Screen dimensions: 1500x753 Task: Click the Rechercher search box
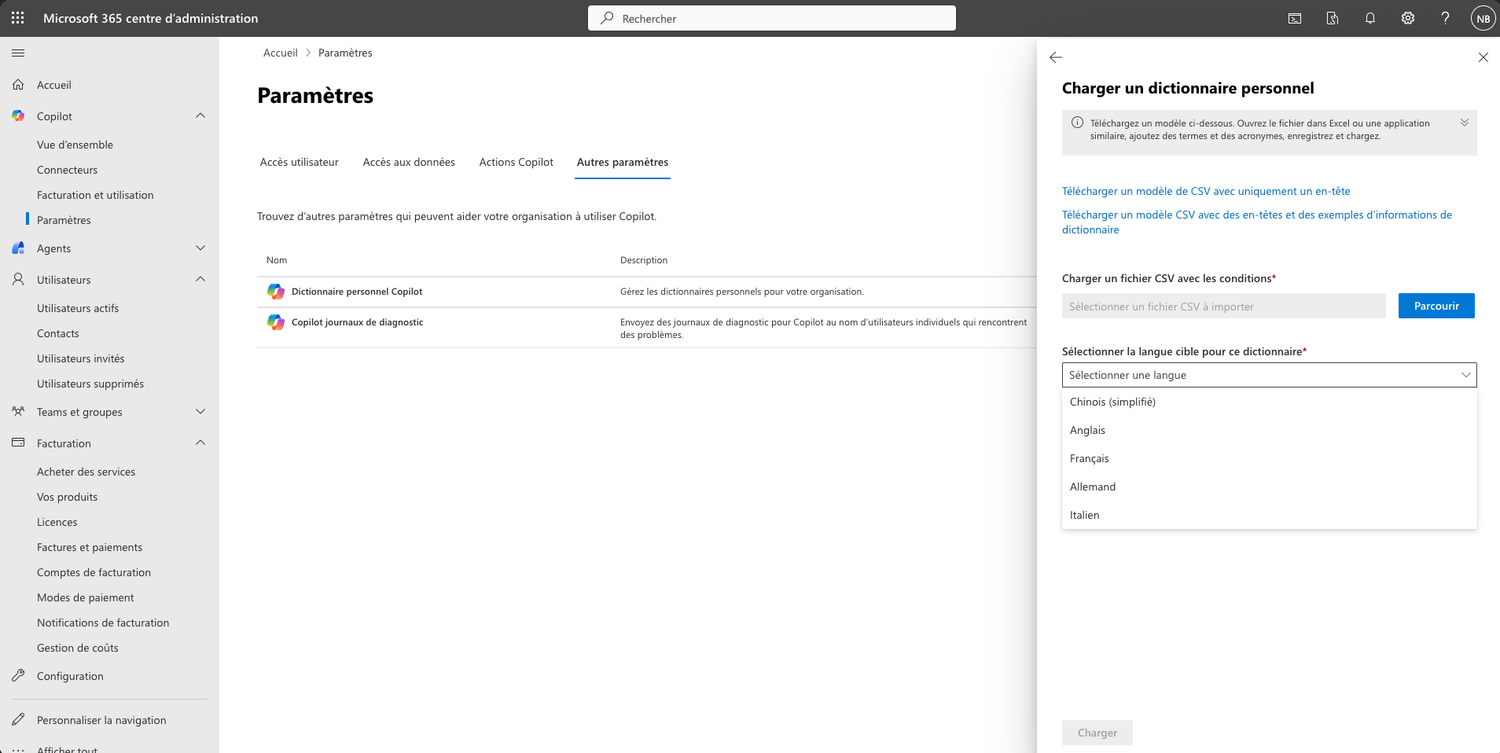pos(771,18)
